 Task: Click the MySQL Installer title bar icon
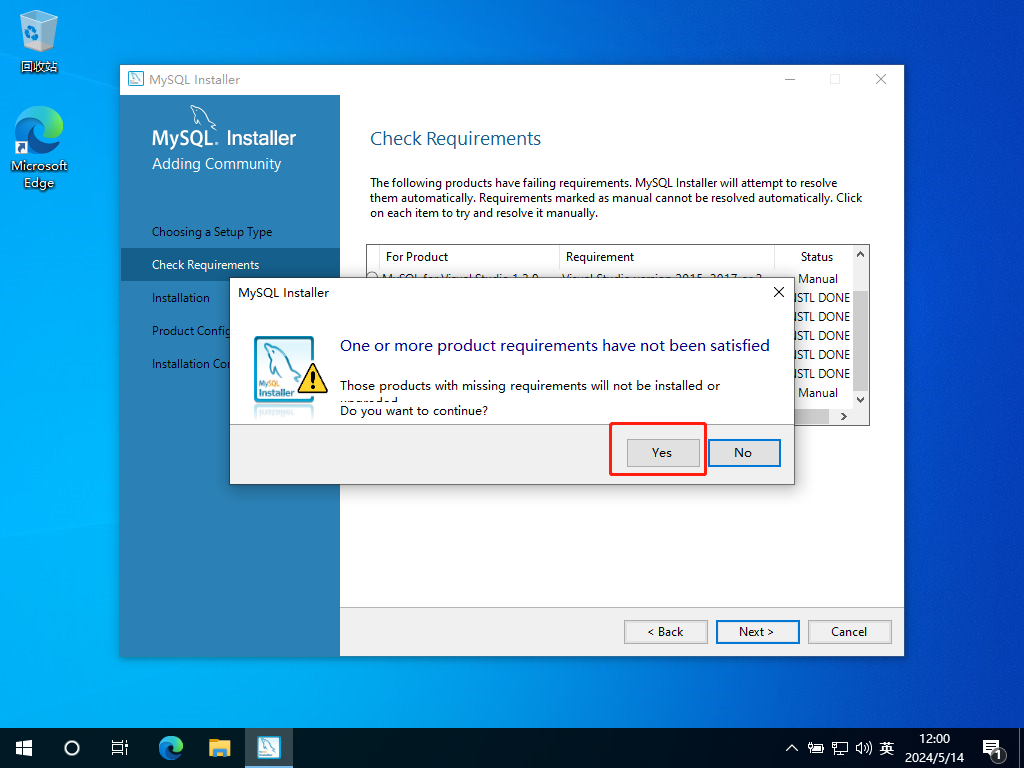135,79
